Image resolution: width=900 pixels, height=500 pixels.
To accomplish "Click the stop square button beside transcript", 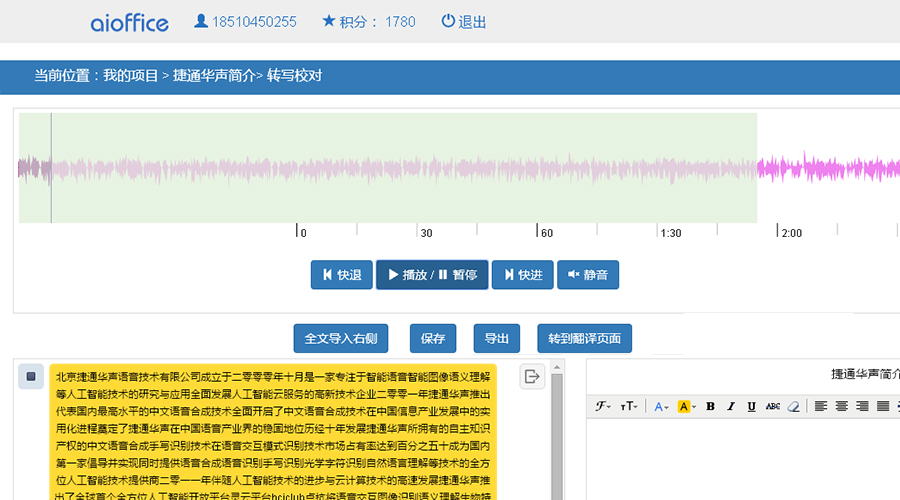I will point(31,376).
